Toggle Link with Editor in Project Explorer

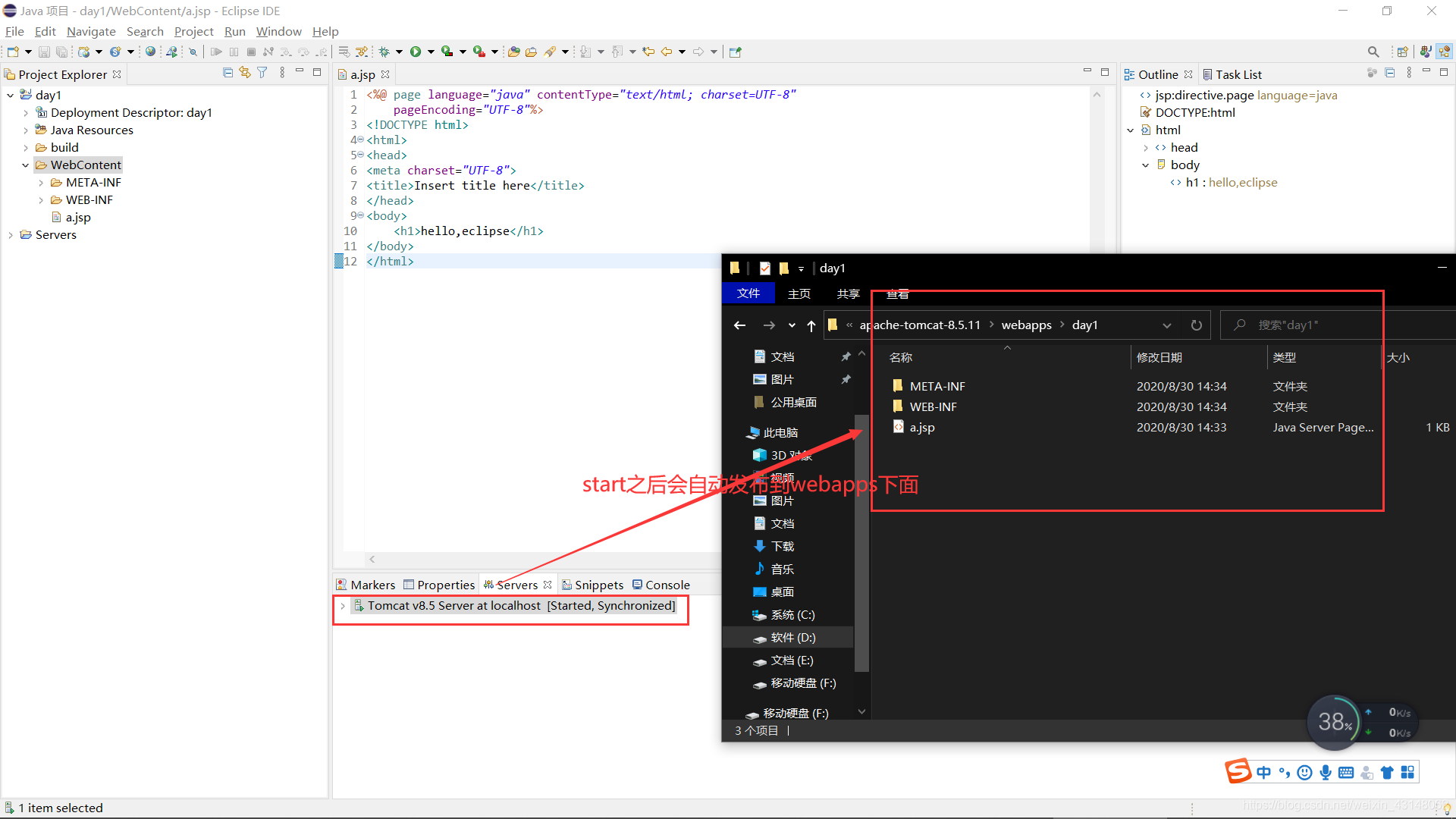(x=245, y=73)
